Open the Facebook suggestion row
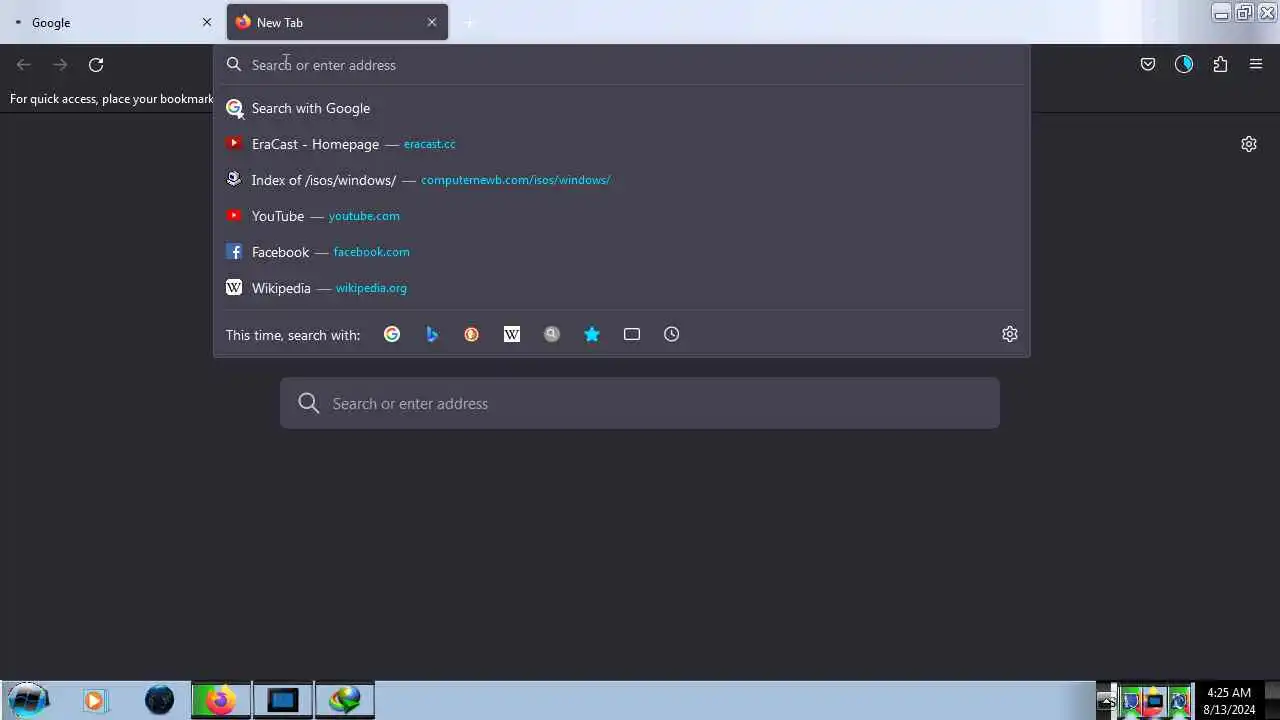 [x=622, y=252]
